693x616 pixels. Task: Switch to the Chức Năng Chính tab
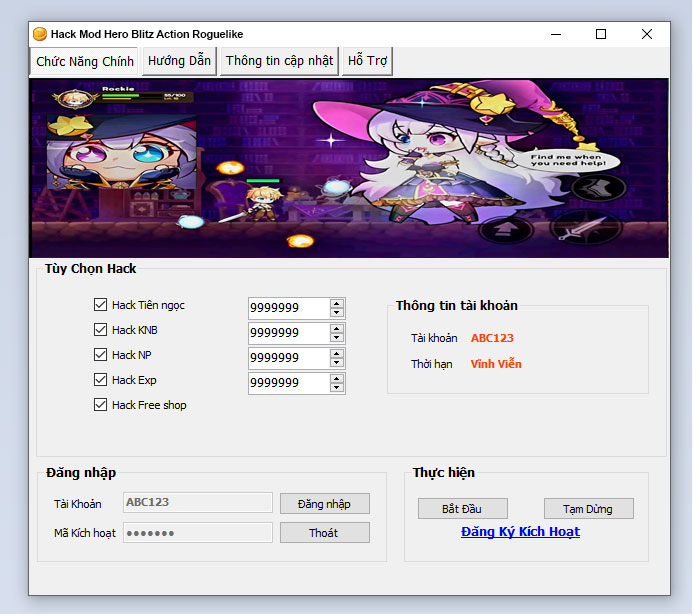pos(85,61)
